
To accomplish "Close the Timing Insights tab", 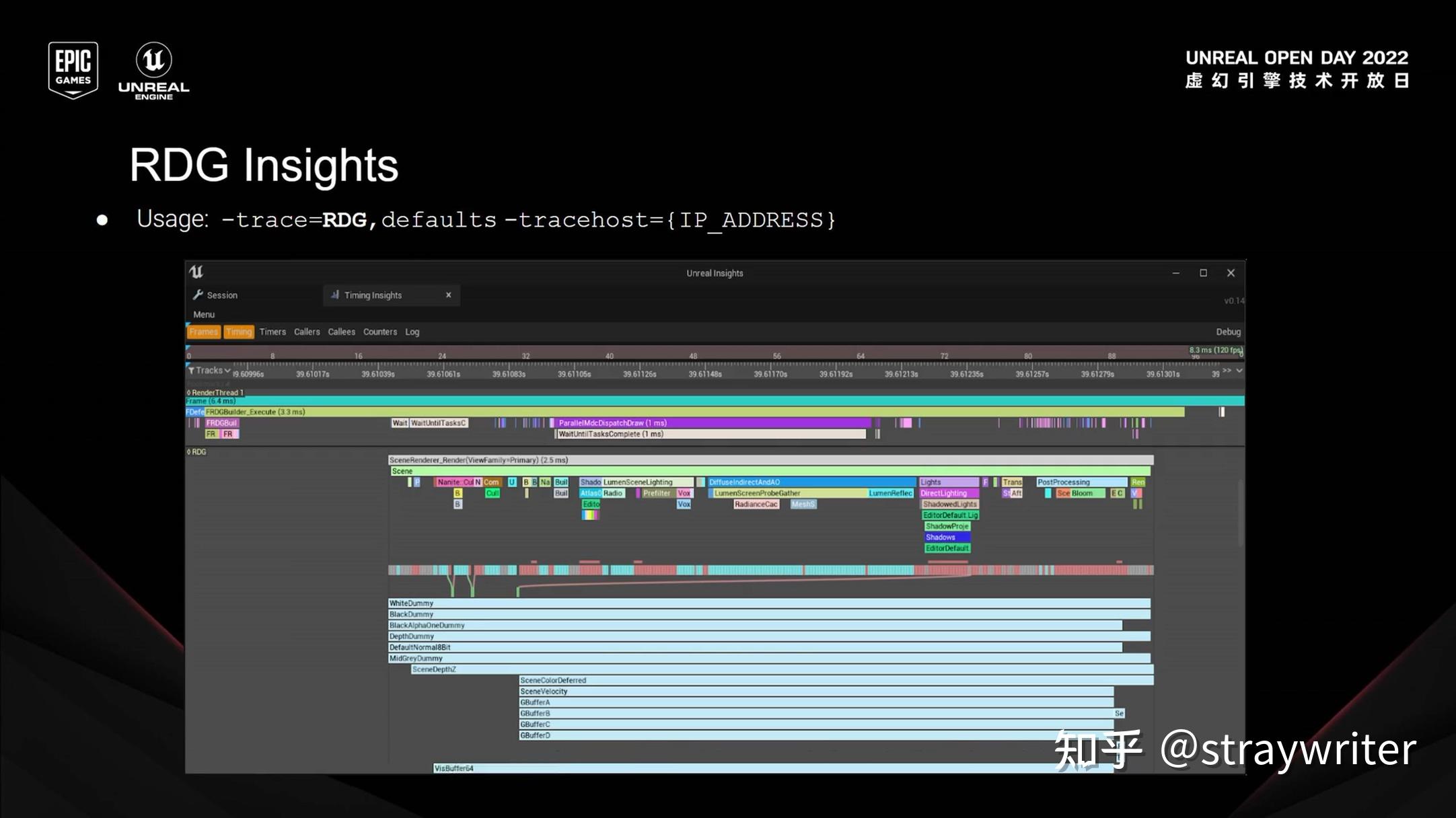I will 449,295.
